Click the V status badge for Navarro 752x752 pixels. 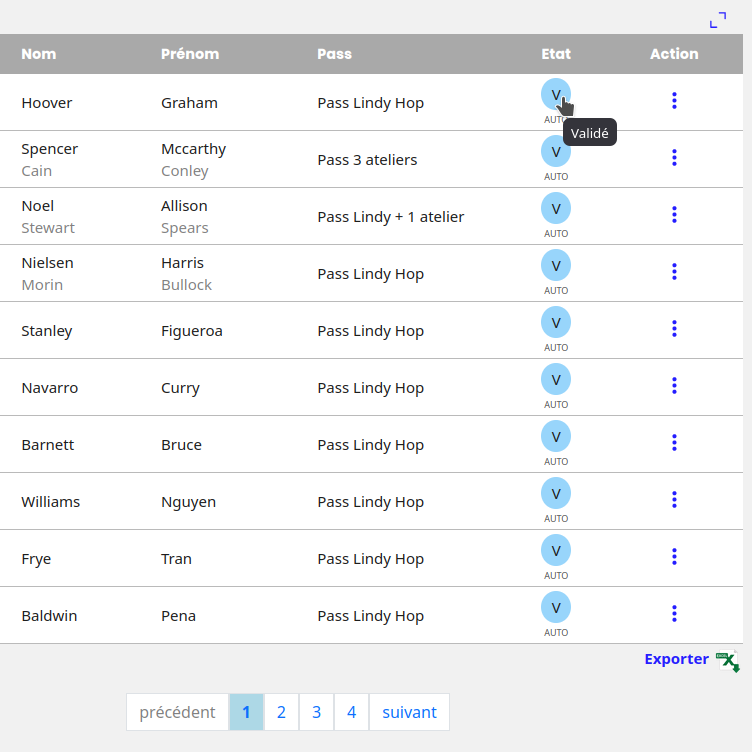pos(556,379)
